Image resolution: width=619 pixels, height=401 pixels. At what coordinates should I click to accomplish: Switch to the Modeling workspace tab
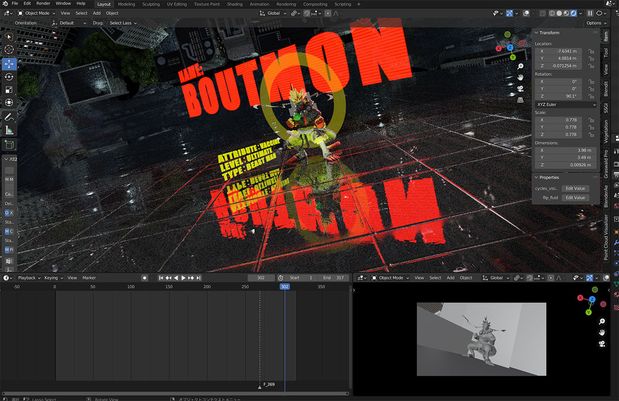point(126,4)
